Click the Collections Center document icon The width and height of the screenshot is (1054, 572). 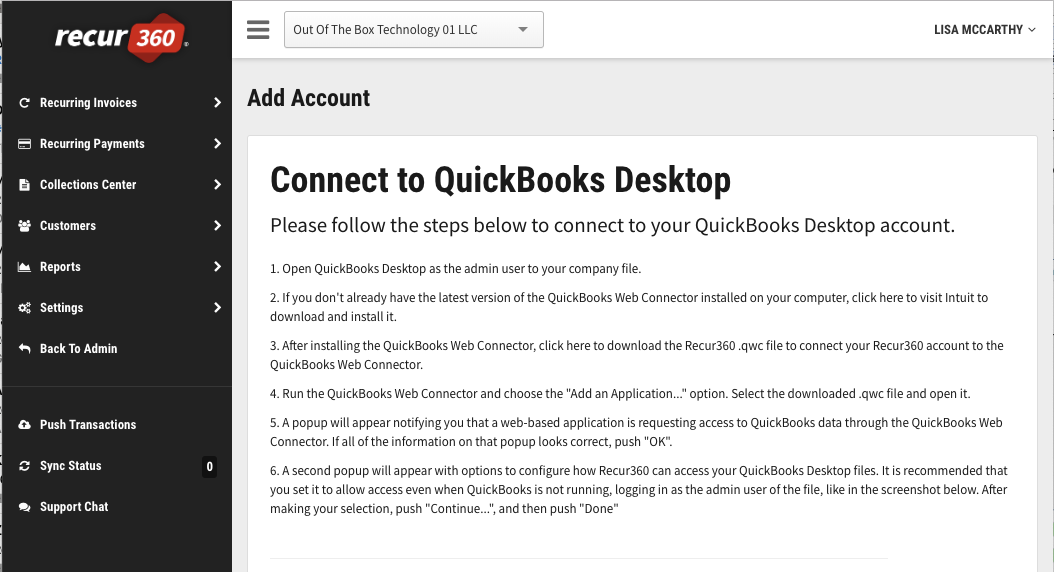point(24,185)
